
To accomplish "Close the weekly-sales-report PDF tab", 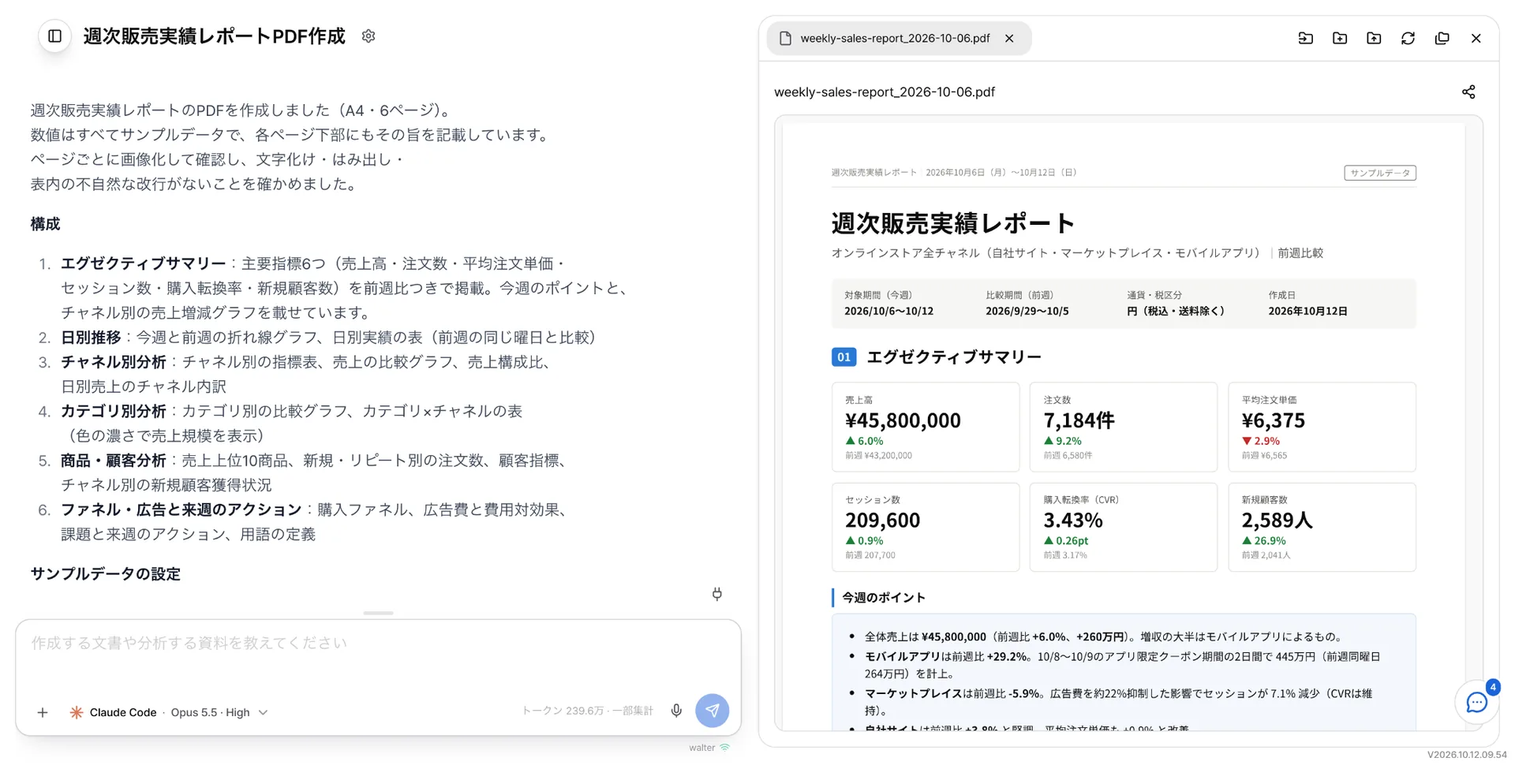I will [1009, 38].
